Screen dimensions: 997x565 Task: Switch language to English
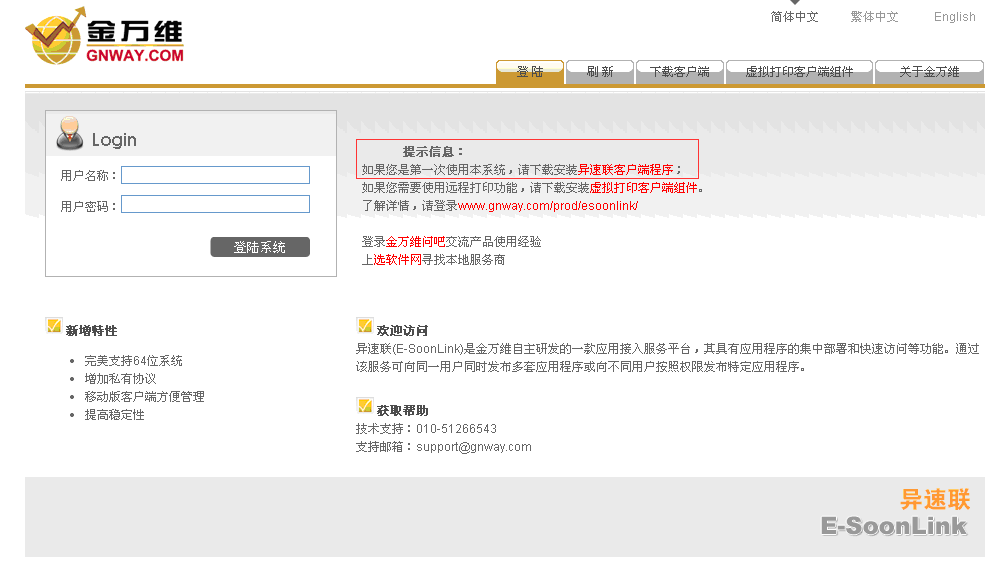954,17
